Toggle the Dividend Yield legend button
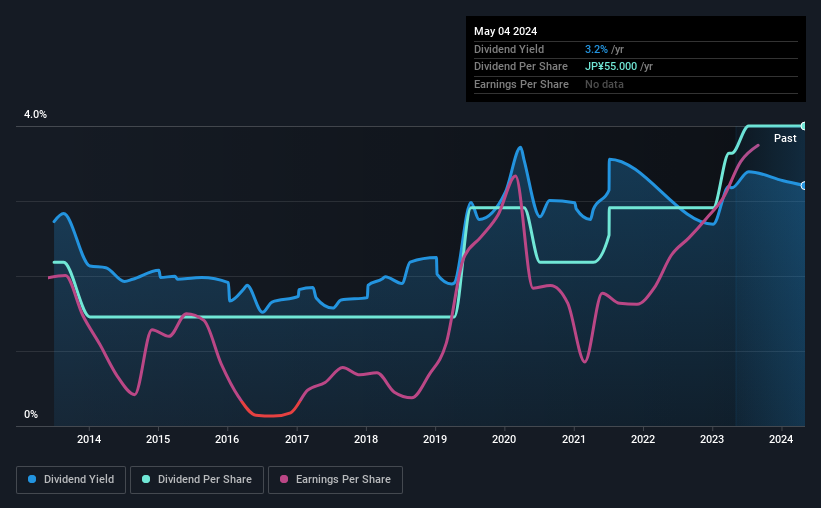 click(71, 480)
